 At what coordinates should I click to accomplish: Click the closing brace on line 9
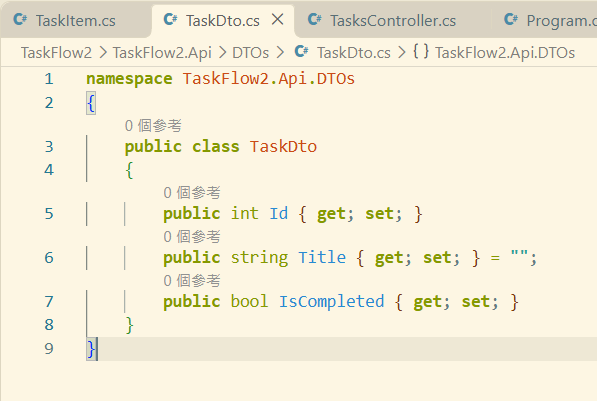pyautogui.click(x=91, y=349)
